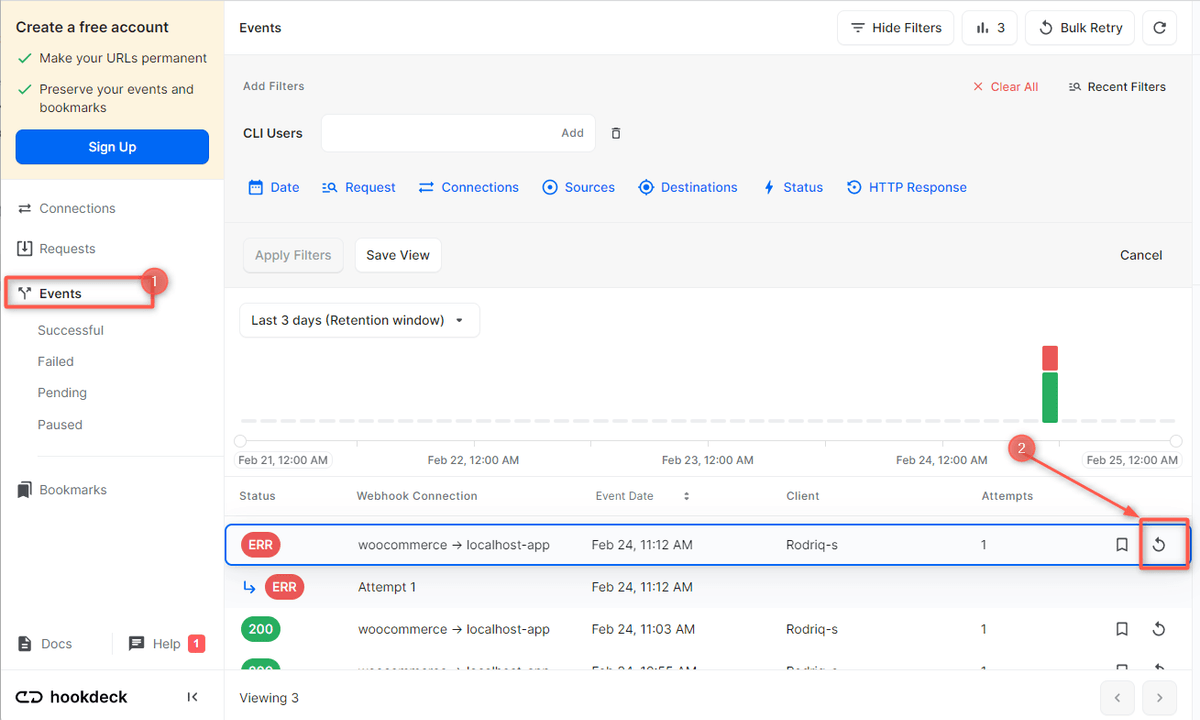Screen dimensions: 1200x720
Task: Open the Status filter
Action: click(x=793, y=187)
